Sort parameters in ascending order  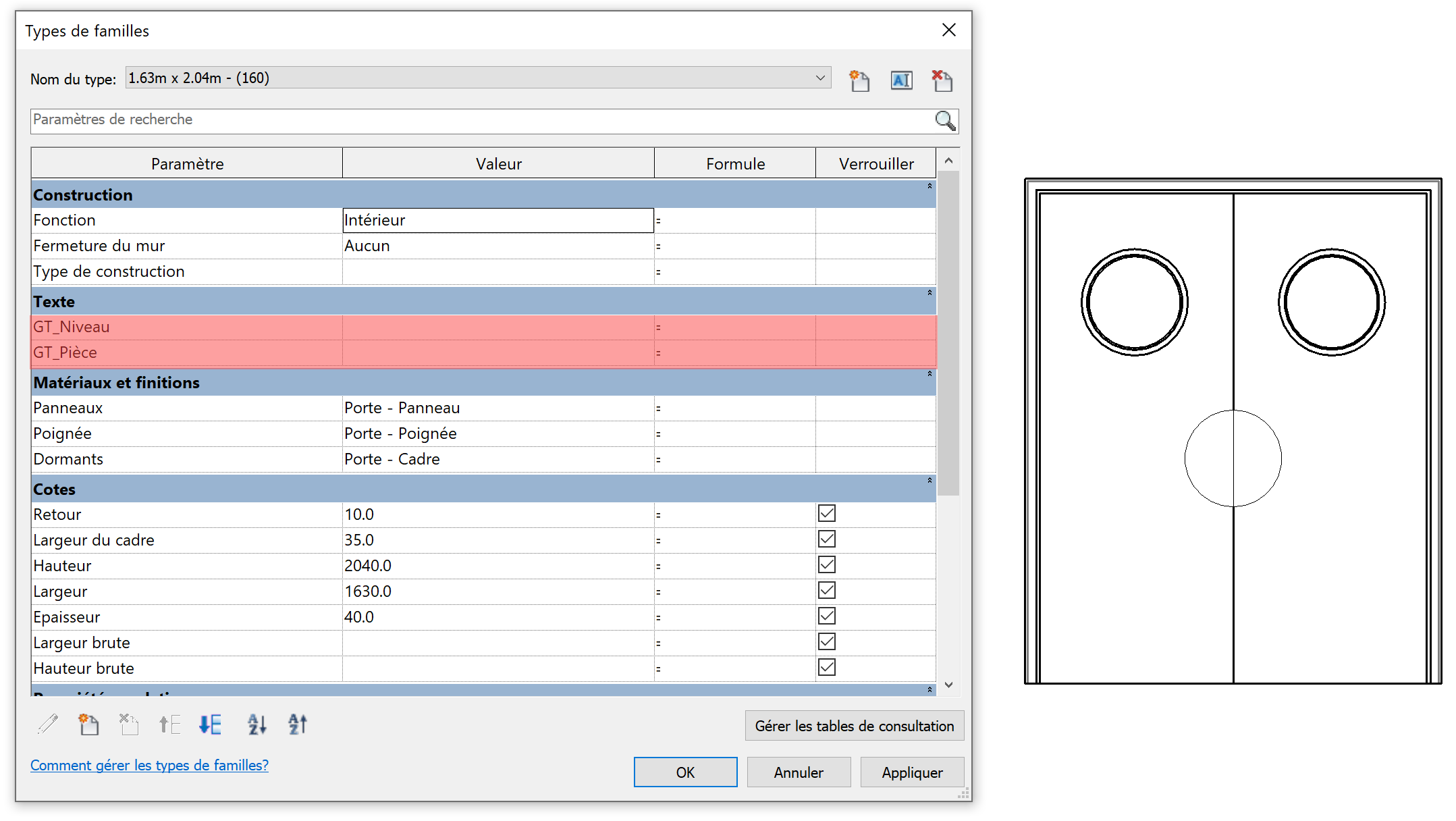coord(257,724)
